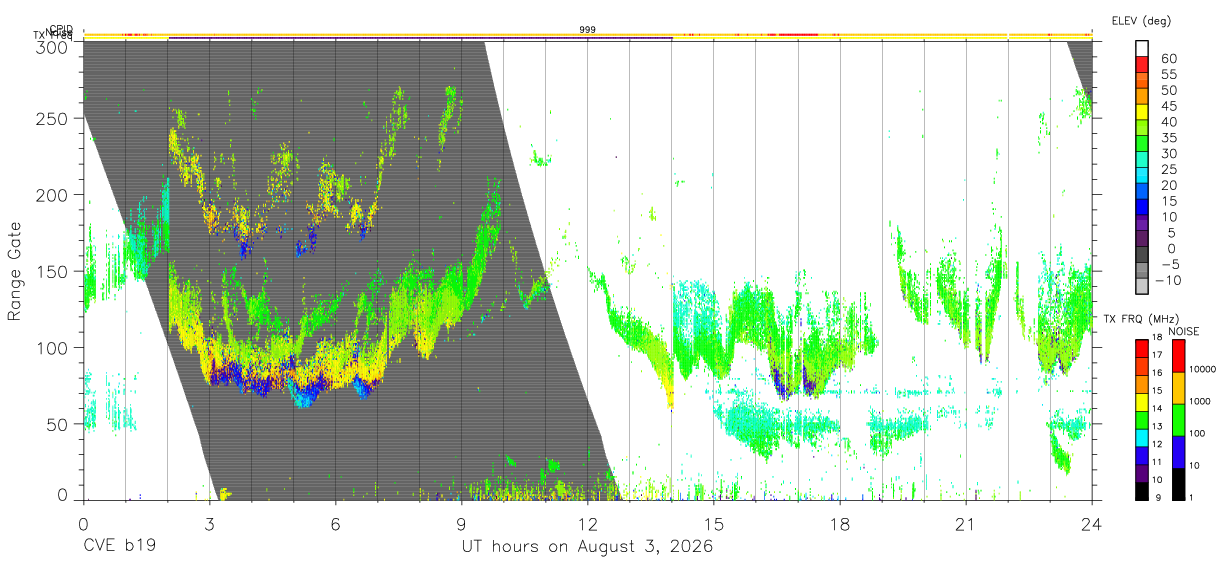
Task: Click noise scale label '1000'
Action: [x=1202, y=402]
